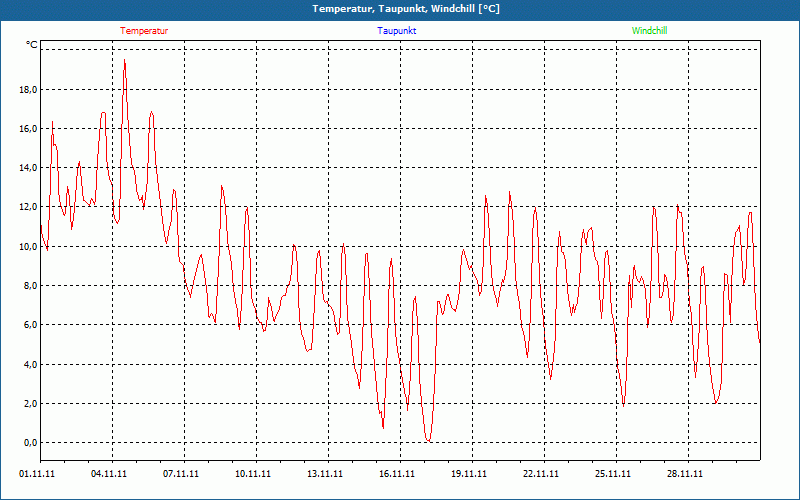800x500 pixels.
Task: Click the 04.11.11 date label
Action: click(109, 474)
